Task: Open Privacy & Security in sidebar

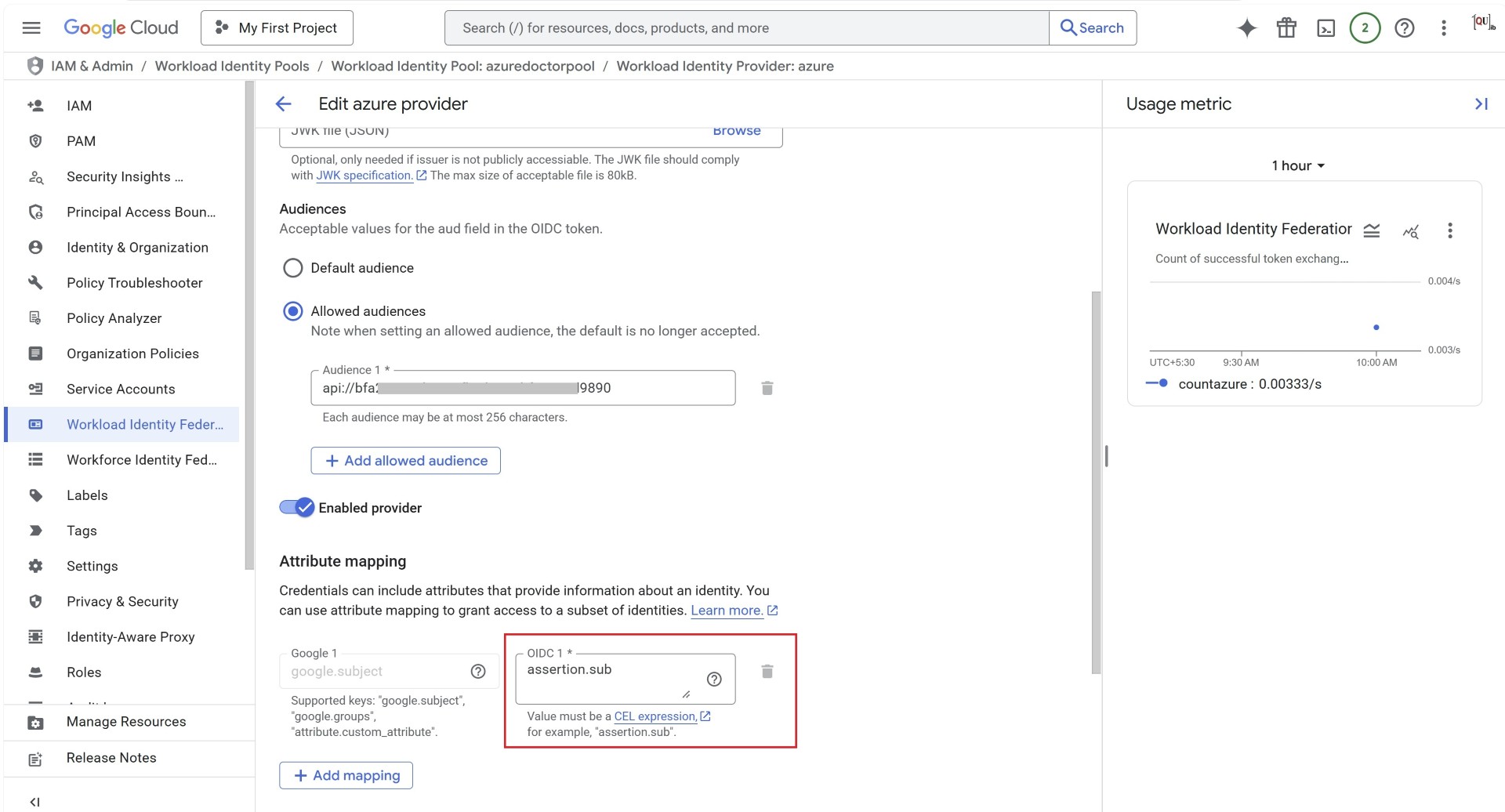Action: (122, 601)
